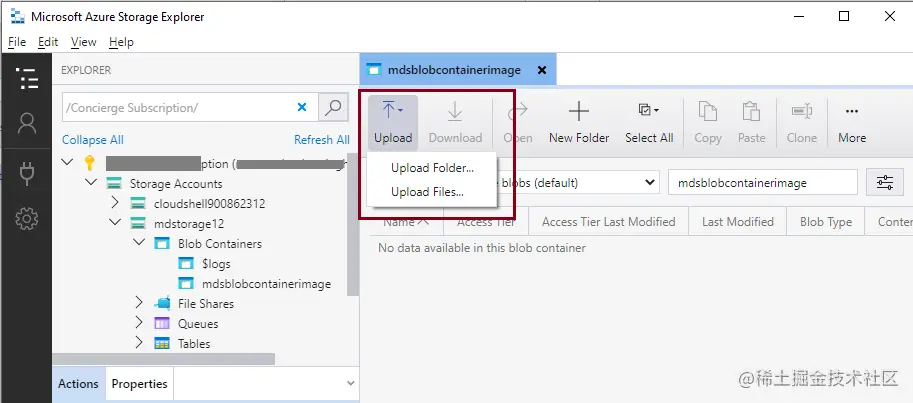Click the Clone toolbar button
913x403 pixels.
(802, 122)
